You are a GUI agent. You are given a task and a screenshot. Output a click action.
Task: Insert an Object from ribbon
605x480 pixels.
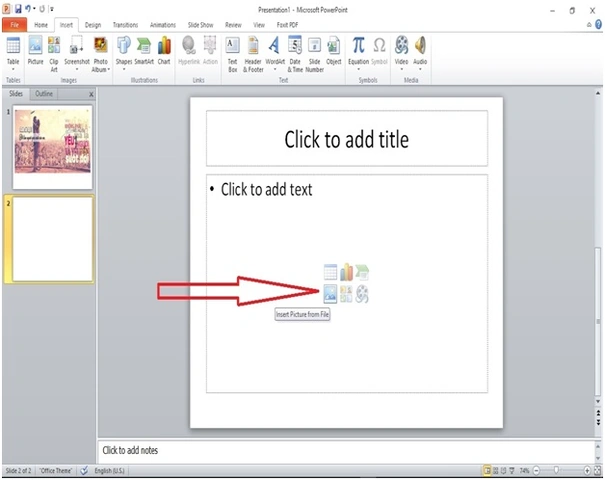click(x=334, y=50)
